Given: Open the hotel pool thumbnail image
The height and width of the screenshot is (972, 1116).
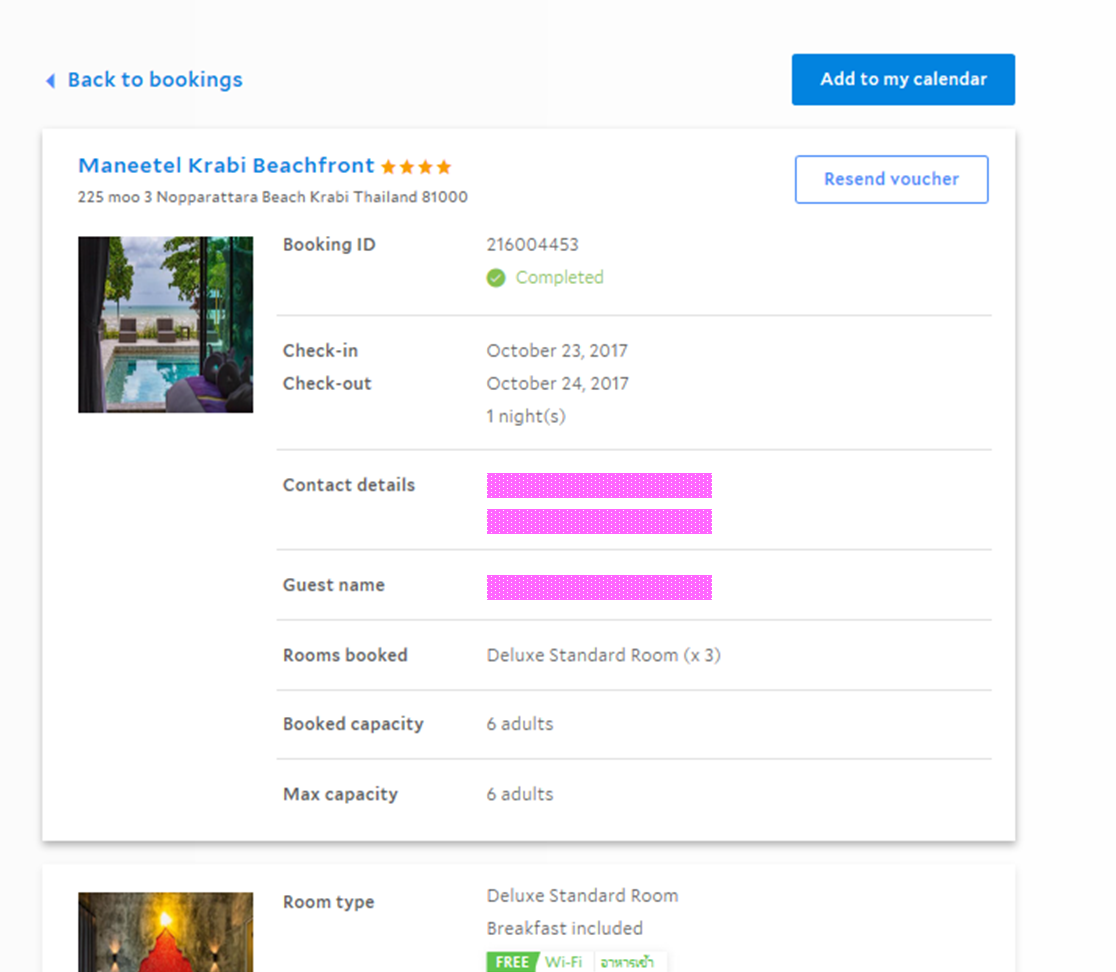Looking at the screenshot, I should tap(165, 324).
